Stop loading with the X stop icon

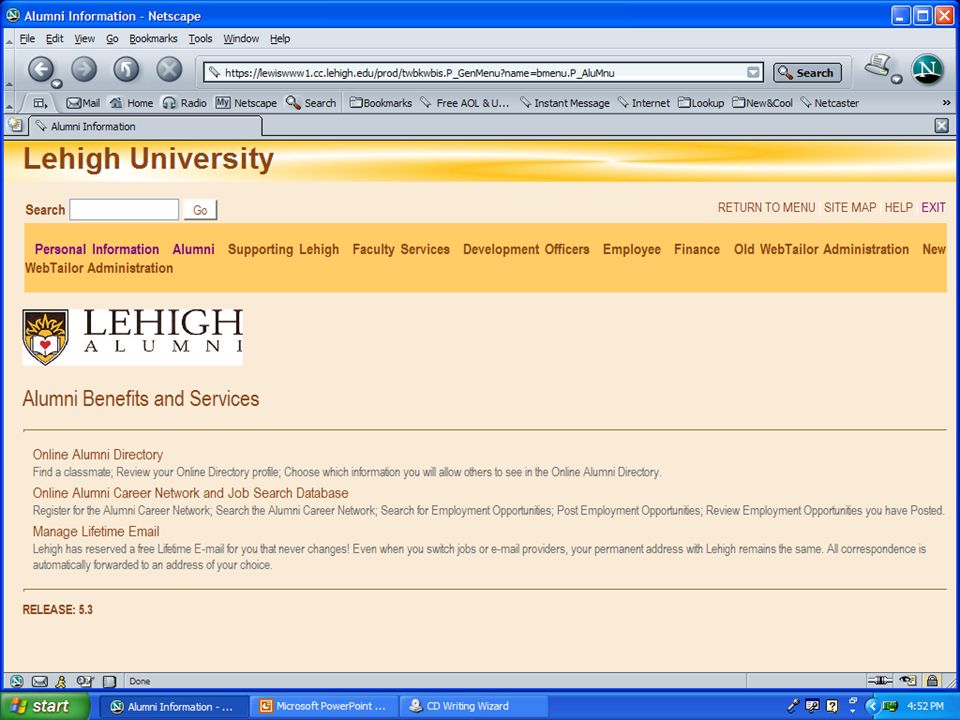pos(169,69)
